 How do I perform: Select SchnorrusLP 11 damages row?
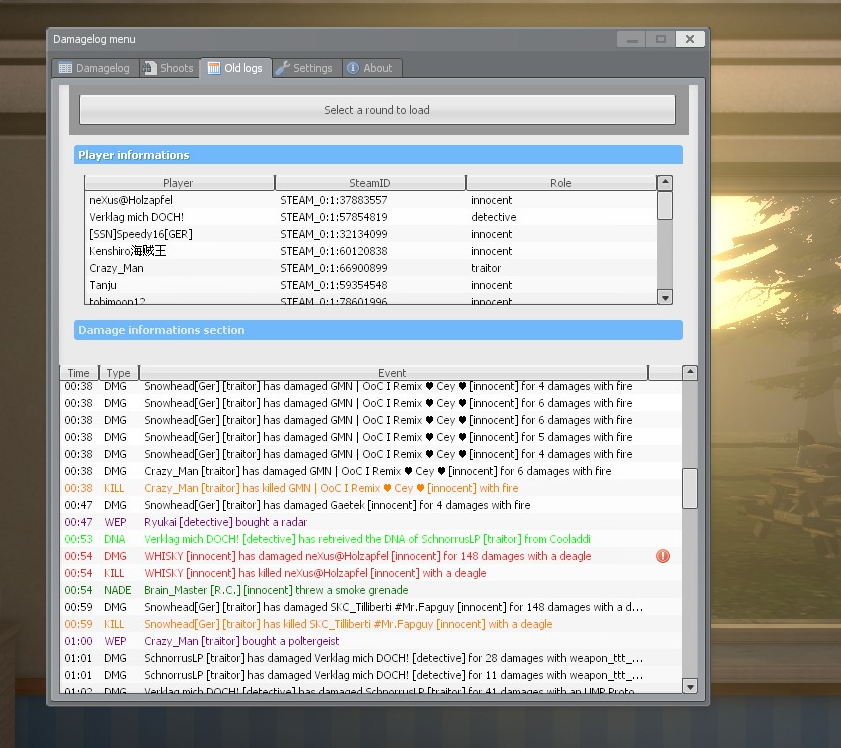(371, 675)
